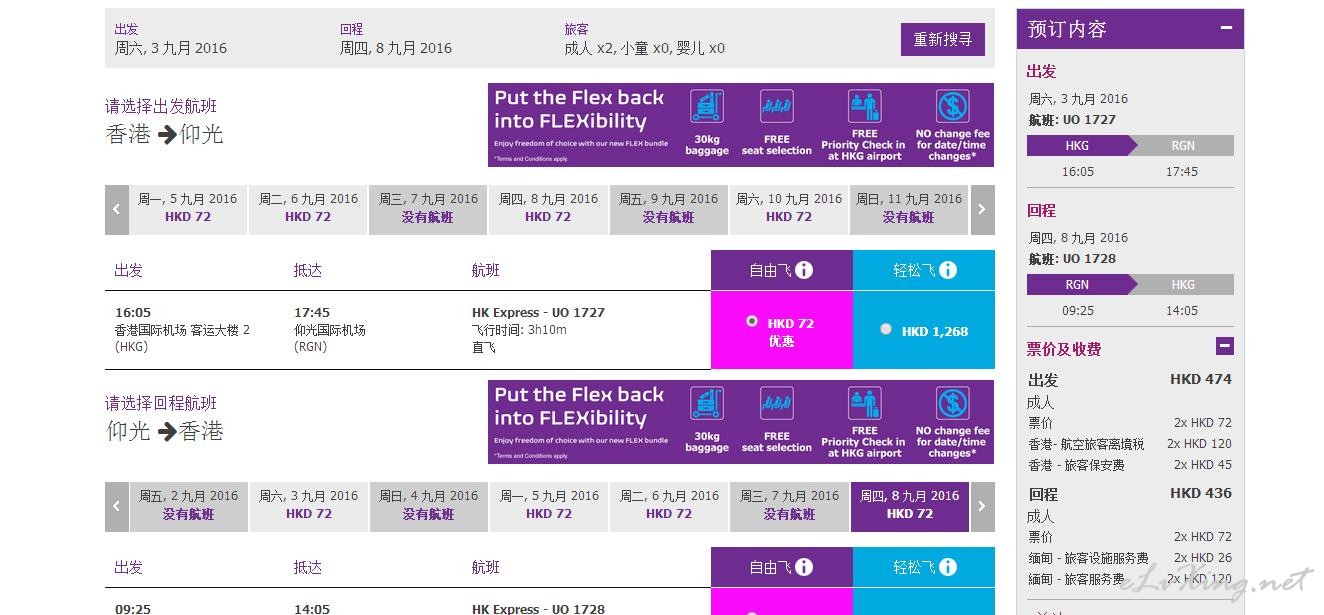Collapse the 票价及收费 section
Image resolution: width=1324 pixels, height=615 pixels.
point(1225,347)
